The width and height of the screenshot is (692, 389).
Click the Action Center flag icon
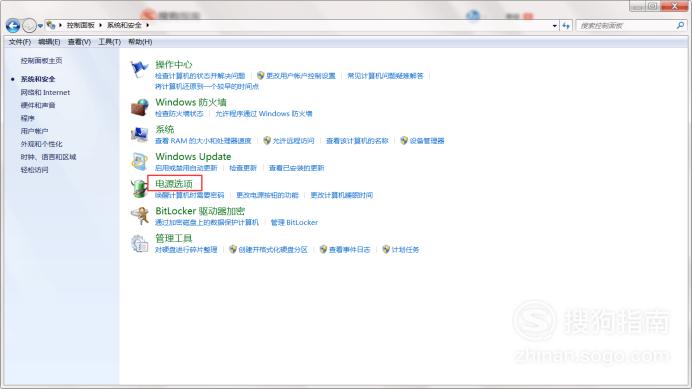tap(139, 69)
